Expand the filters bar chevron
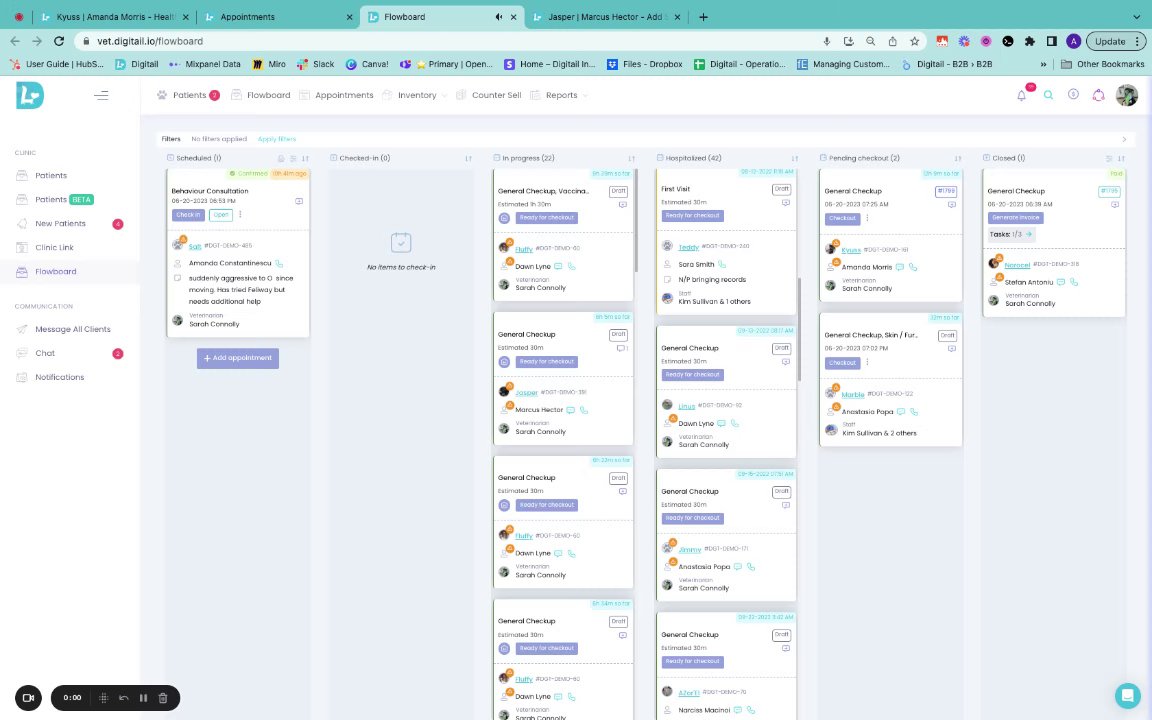 pyautogui.click(x=1124, y=139)
